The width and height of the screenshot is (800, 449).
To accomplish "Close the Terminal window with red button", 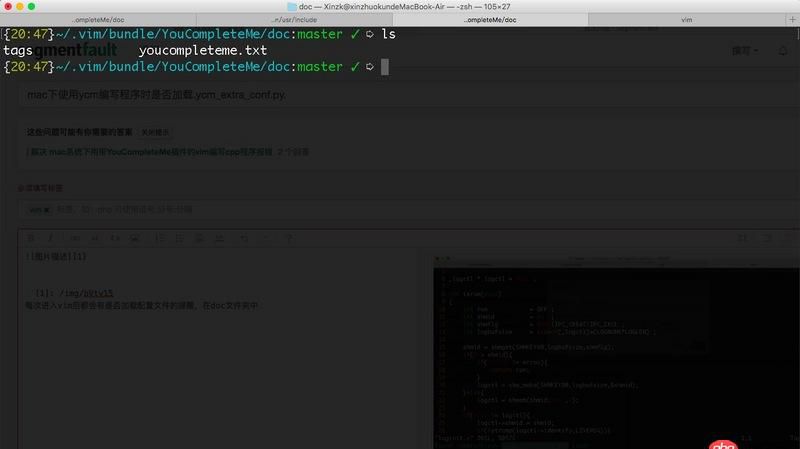I will 8,7.
